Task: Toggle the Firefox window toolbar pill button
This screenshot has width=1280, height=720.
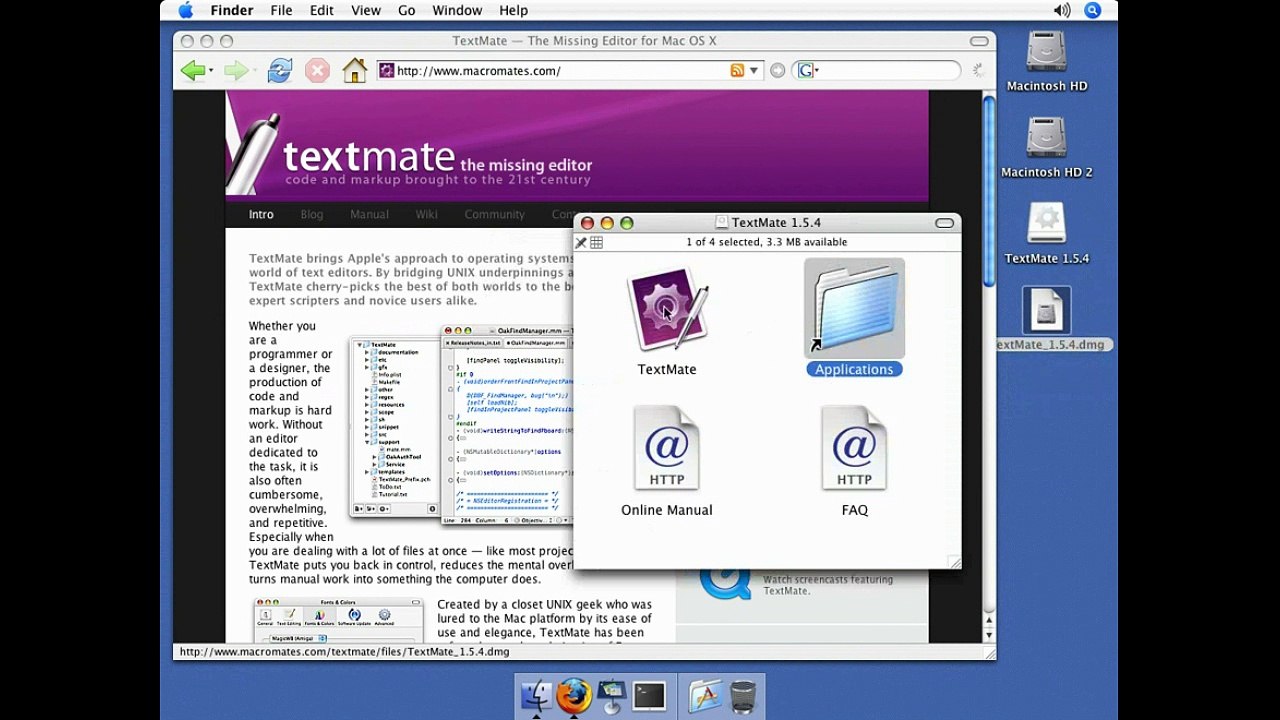Action: click(x=979, y=41)
